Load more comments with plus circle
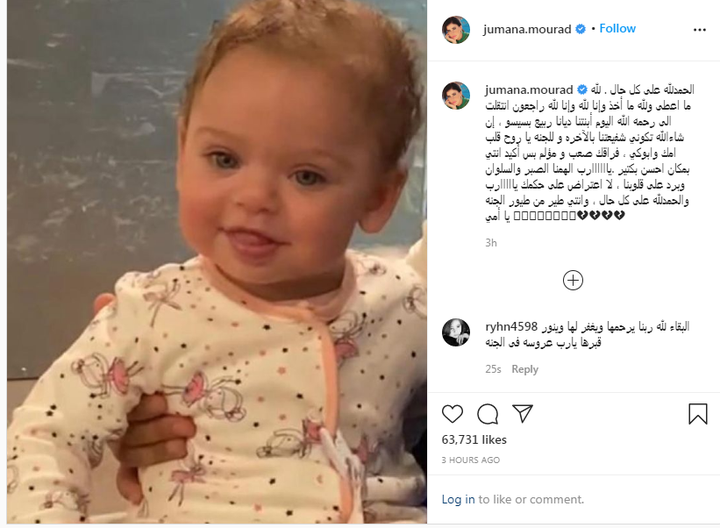 573,280
